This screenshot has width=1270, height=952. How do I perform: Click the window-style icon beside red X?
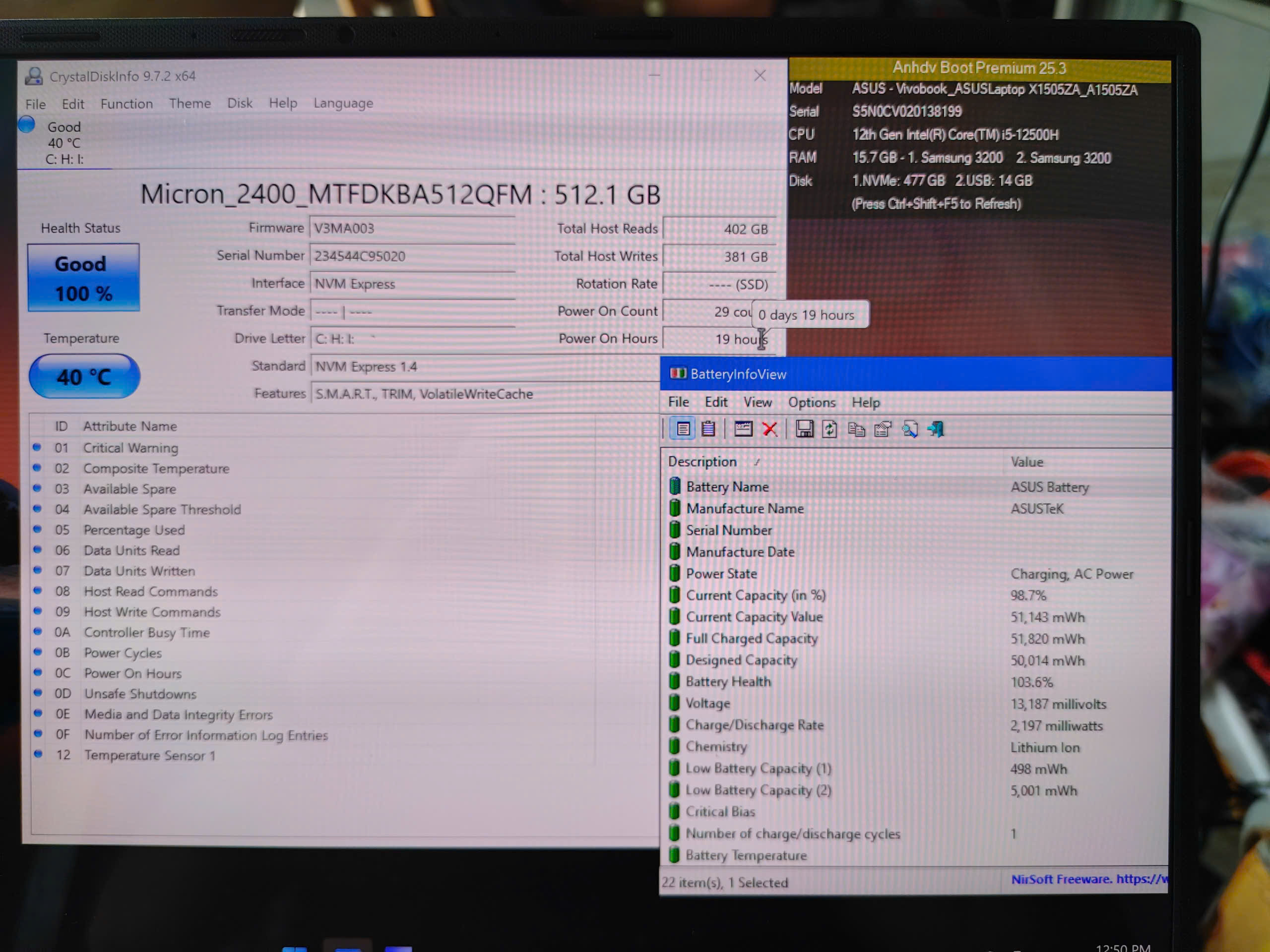[743, 429]
